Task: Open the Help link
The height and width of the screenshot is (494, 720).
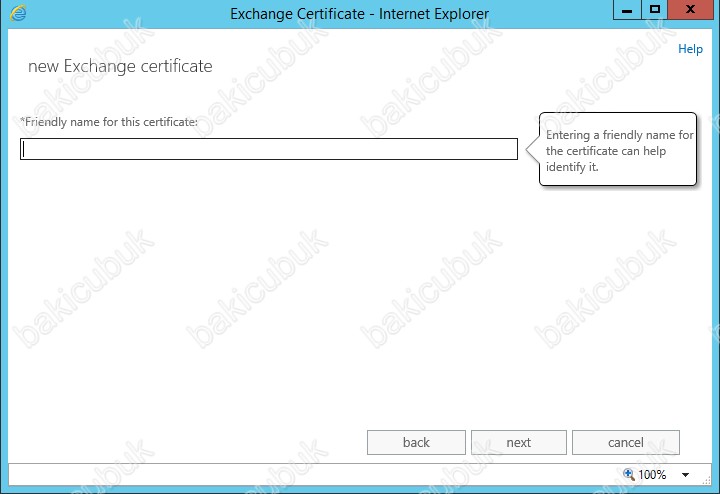Action: (x=690, y=49)
